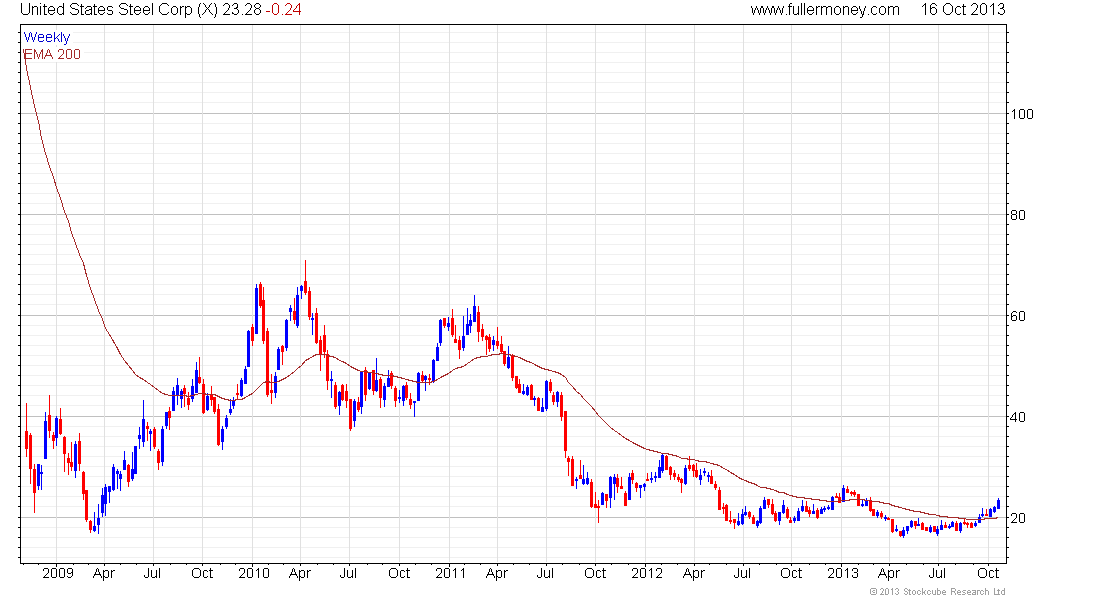Click the latest candle at the chart's right edge
The width and height of the screenshot is (1100, 600).
(x=998, y=503)
